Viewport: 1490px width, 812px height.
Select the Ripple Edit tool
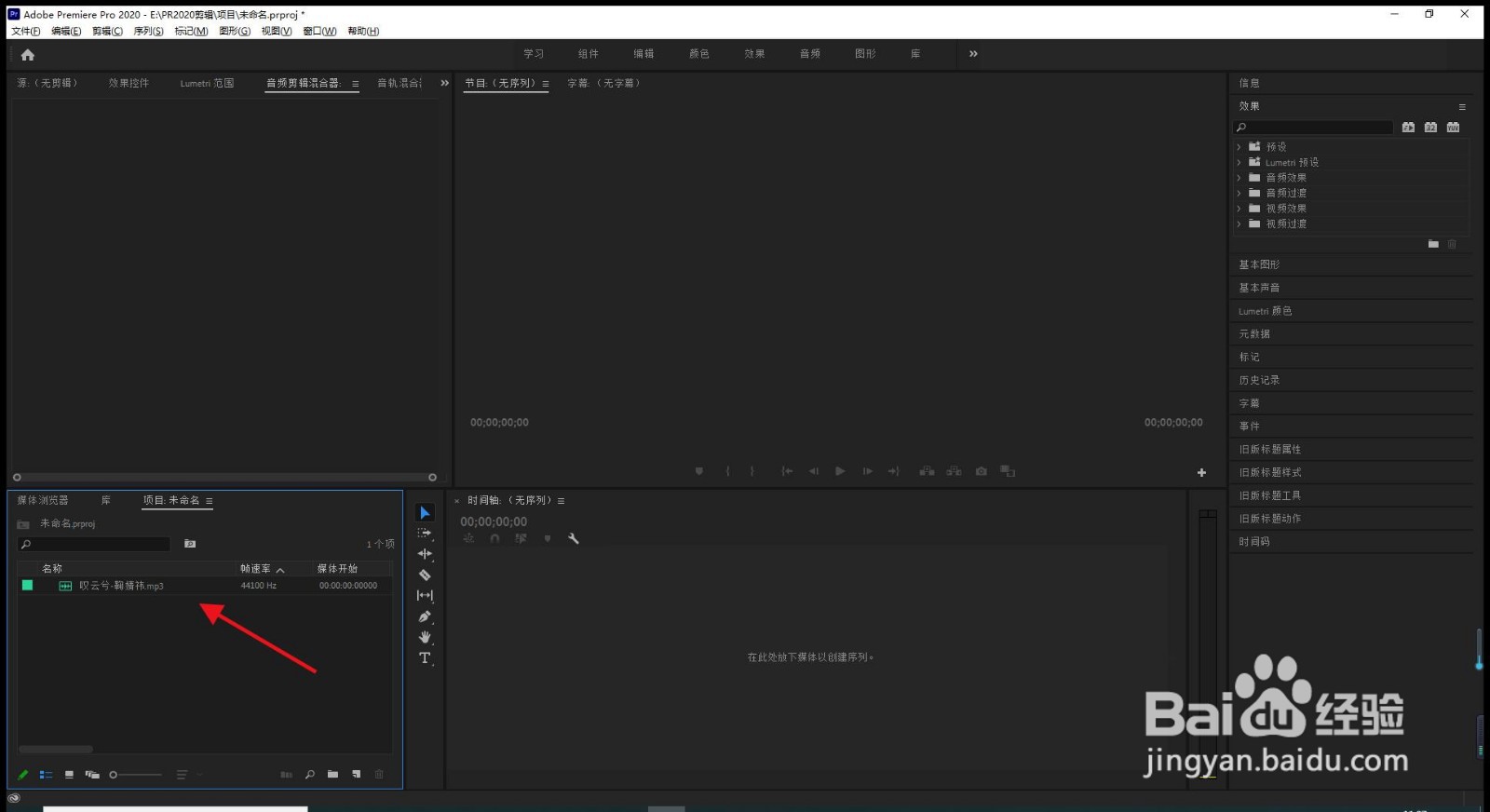(x=425, y=554)
